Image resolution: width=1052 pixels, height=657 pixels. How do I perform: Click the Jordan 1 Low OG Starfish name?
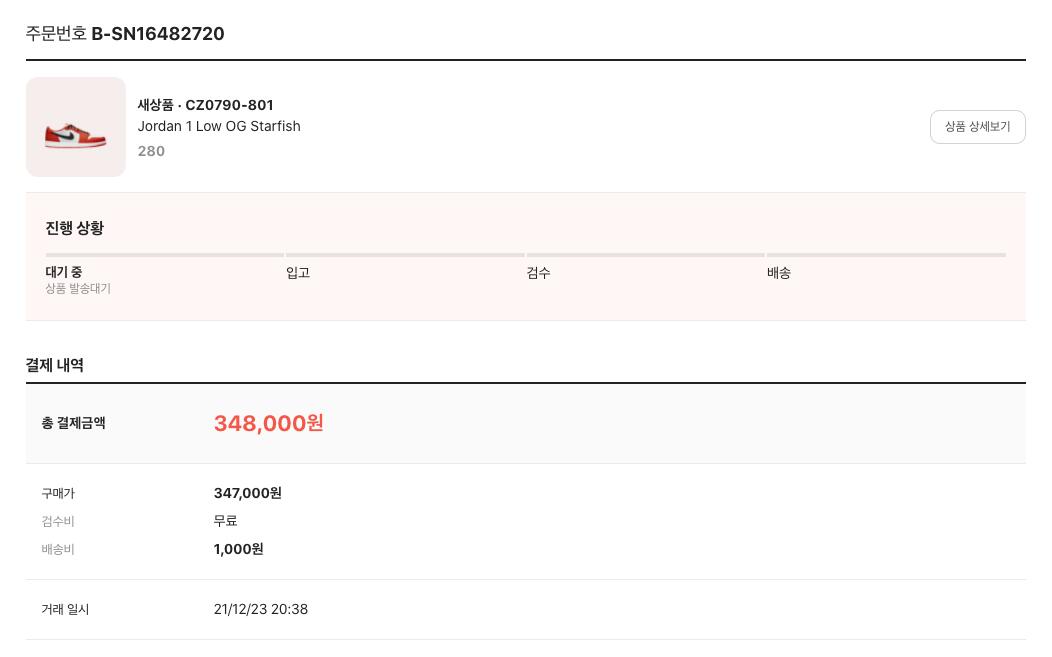coord(219,126)
